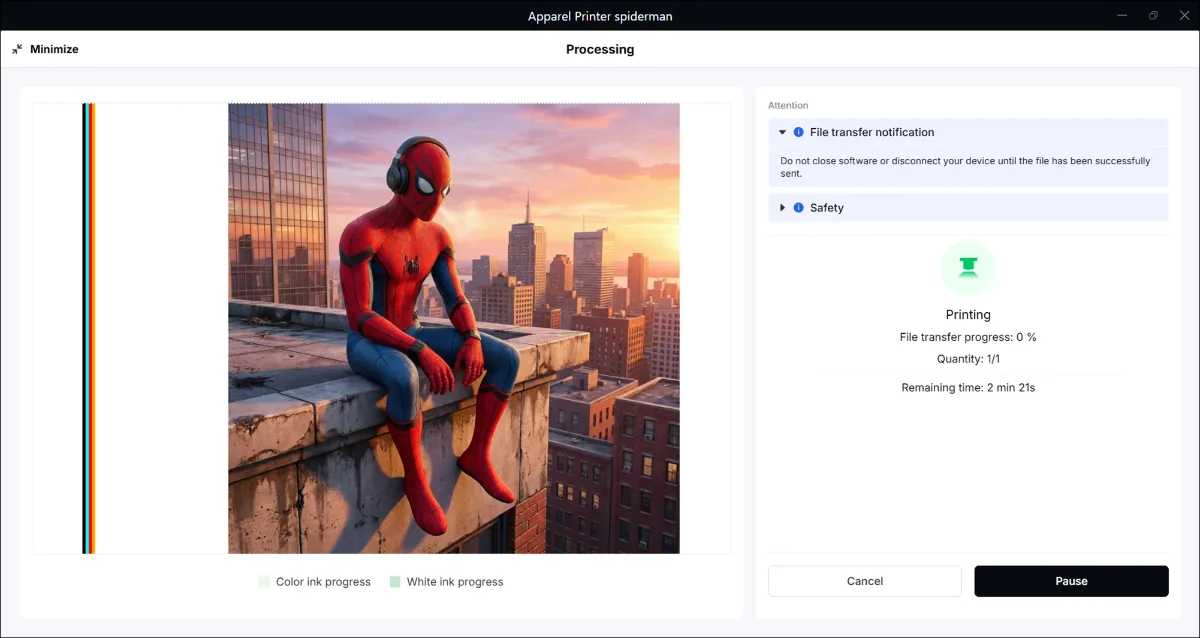
Task: Select the White ink progress legend swatch
Action: (395, 582)
